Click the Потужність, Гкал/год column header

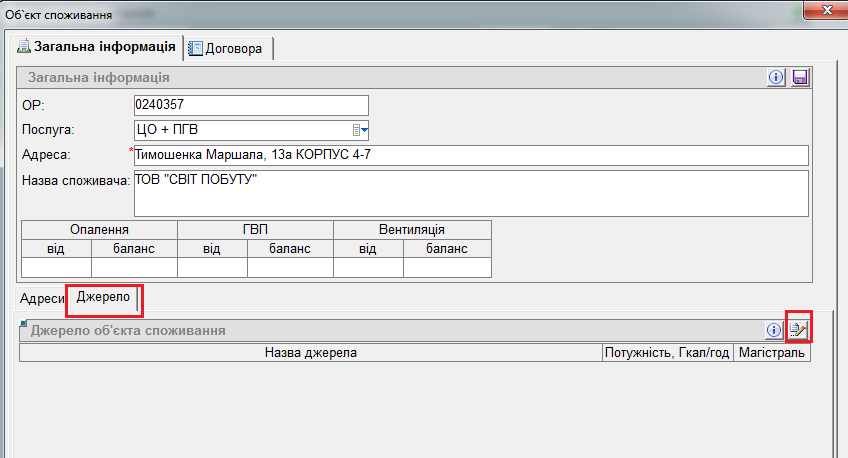667,353
